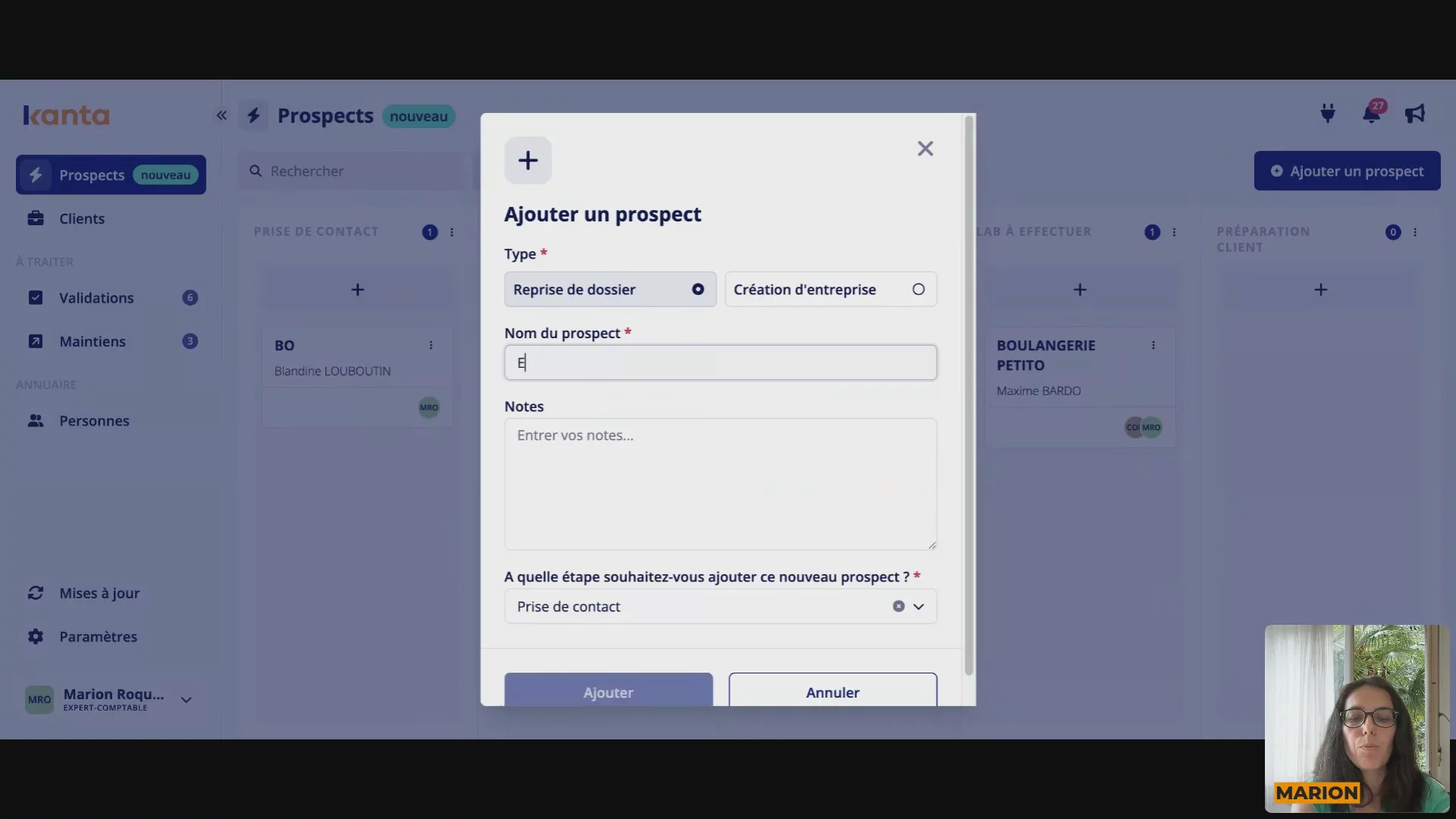
Task: Add card in LAB à effectuer column
Action: pos(1080,290)
